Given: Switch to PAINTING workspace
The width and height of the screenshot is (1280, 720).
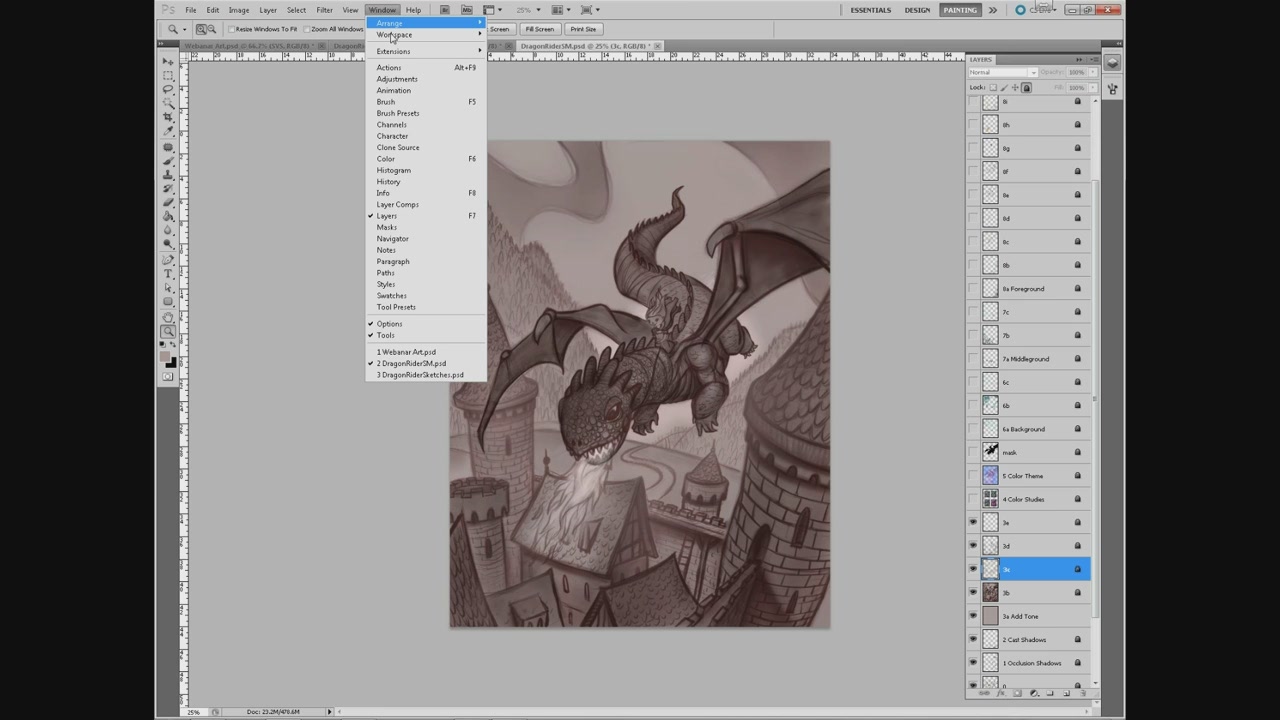Looking at the screenshot, I should [959, 10].
